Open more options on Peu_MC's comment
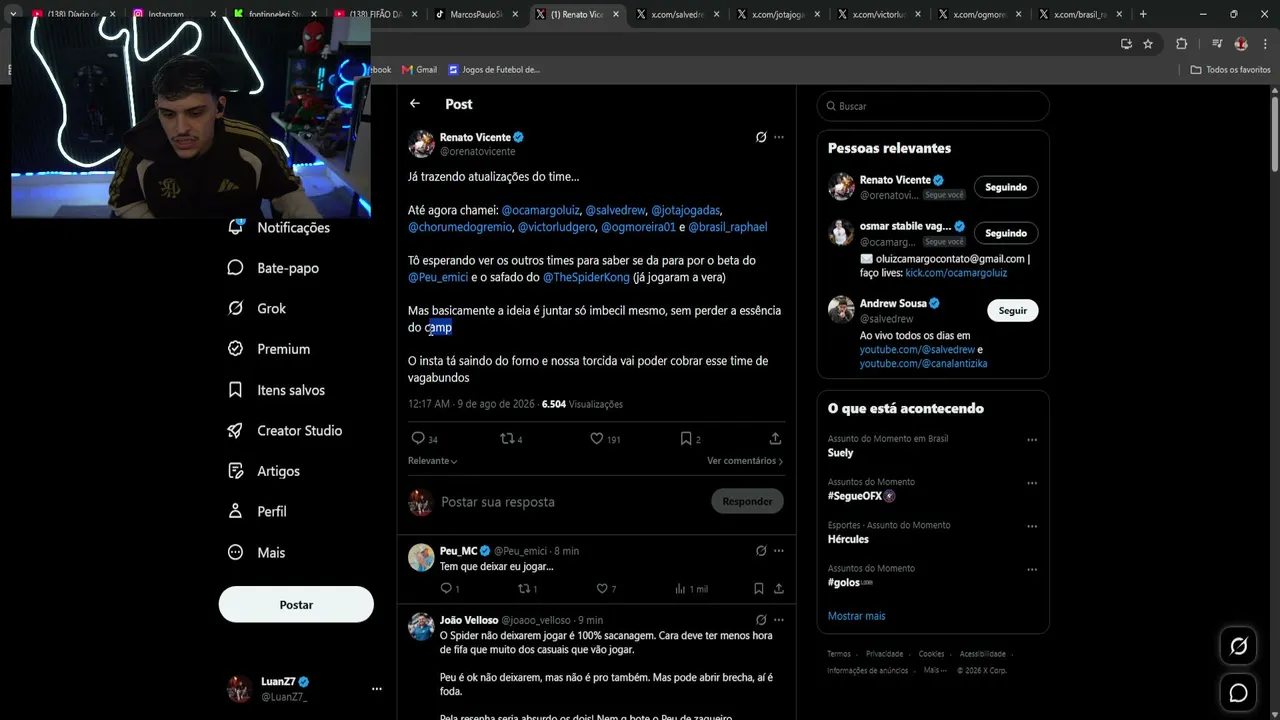The height and width of the screenshot is (720, 1280). pyautogui.click(x=779, y=551)
